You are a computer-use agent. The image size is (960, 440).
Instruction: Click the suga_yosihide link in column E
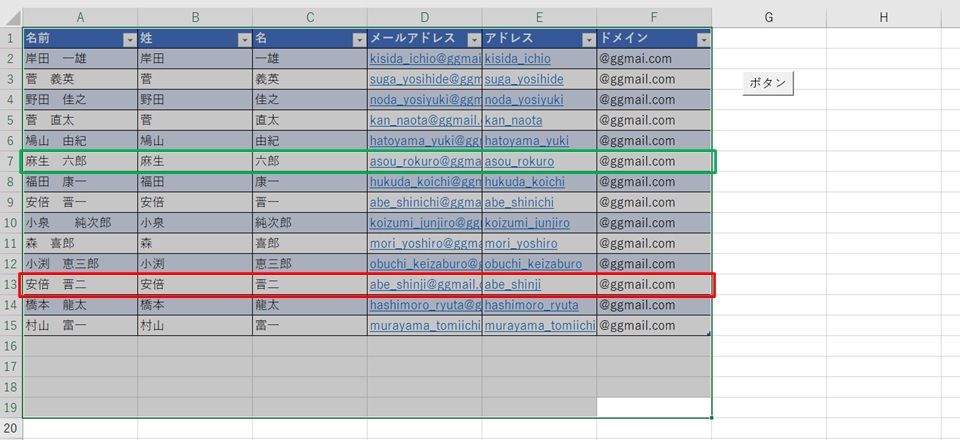pos(524,80)
